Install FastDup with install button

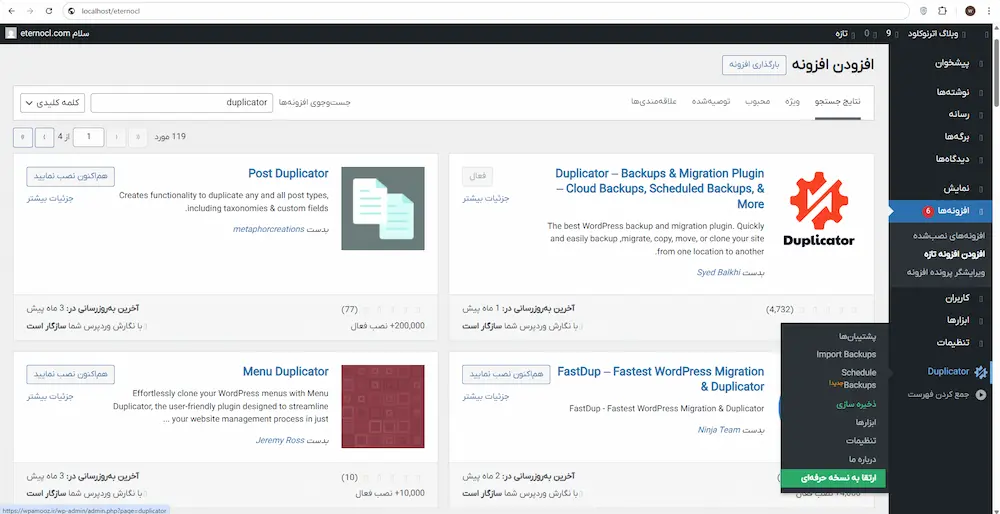point(507,374)
